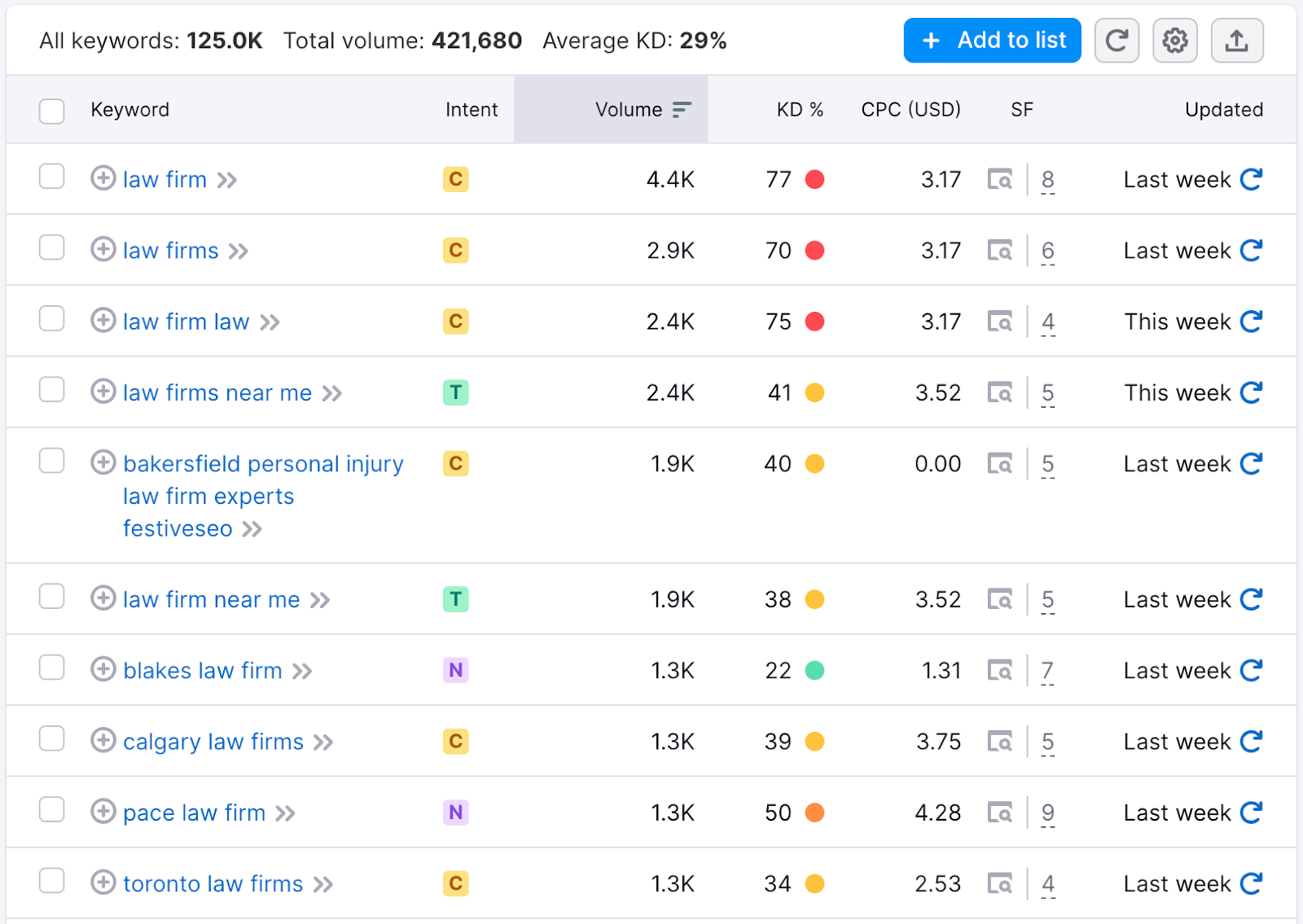Image resolution: width=1303 pixels, height=924 pixels.
Task: Click SERP features count 9 for 'pace law firm'
Action: [x=1048, y=813]
